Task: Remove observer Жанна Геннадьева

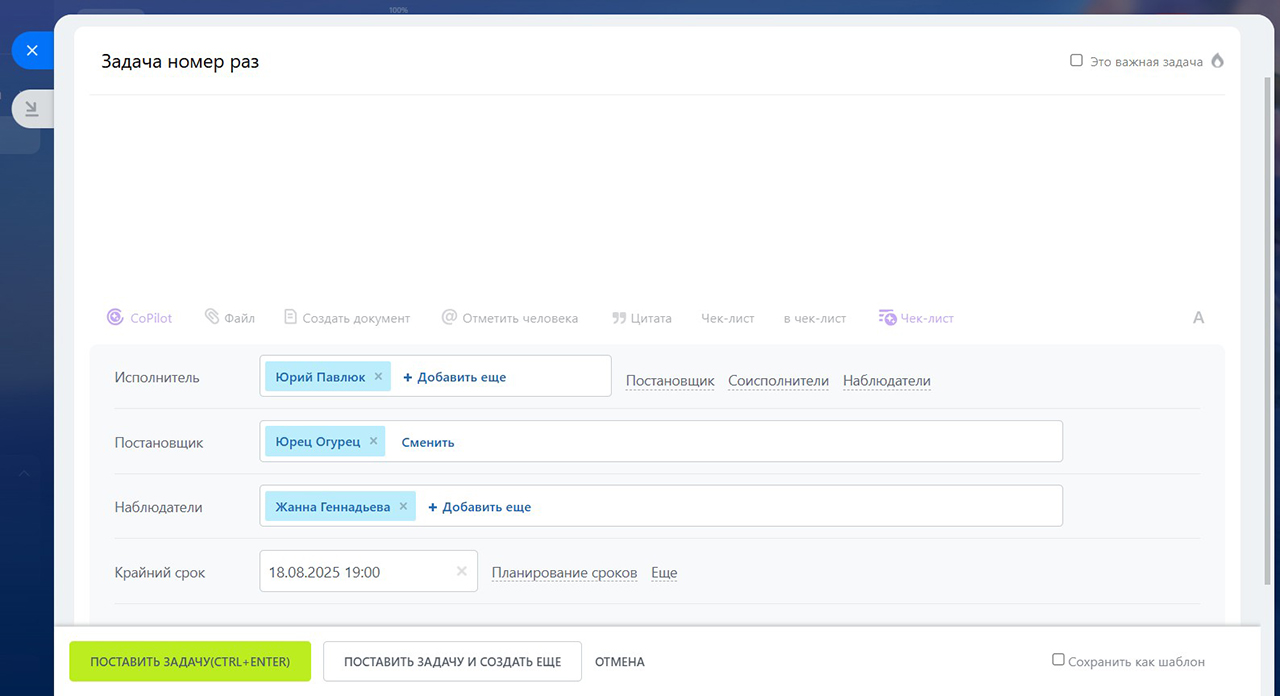Action: click(403, 507)
